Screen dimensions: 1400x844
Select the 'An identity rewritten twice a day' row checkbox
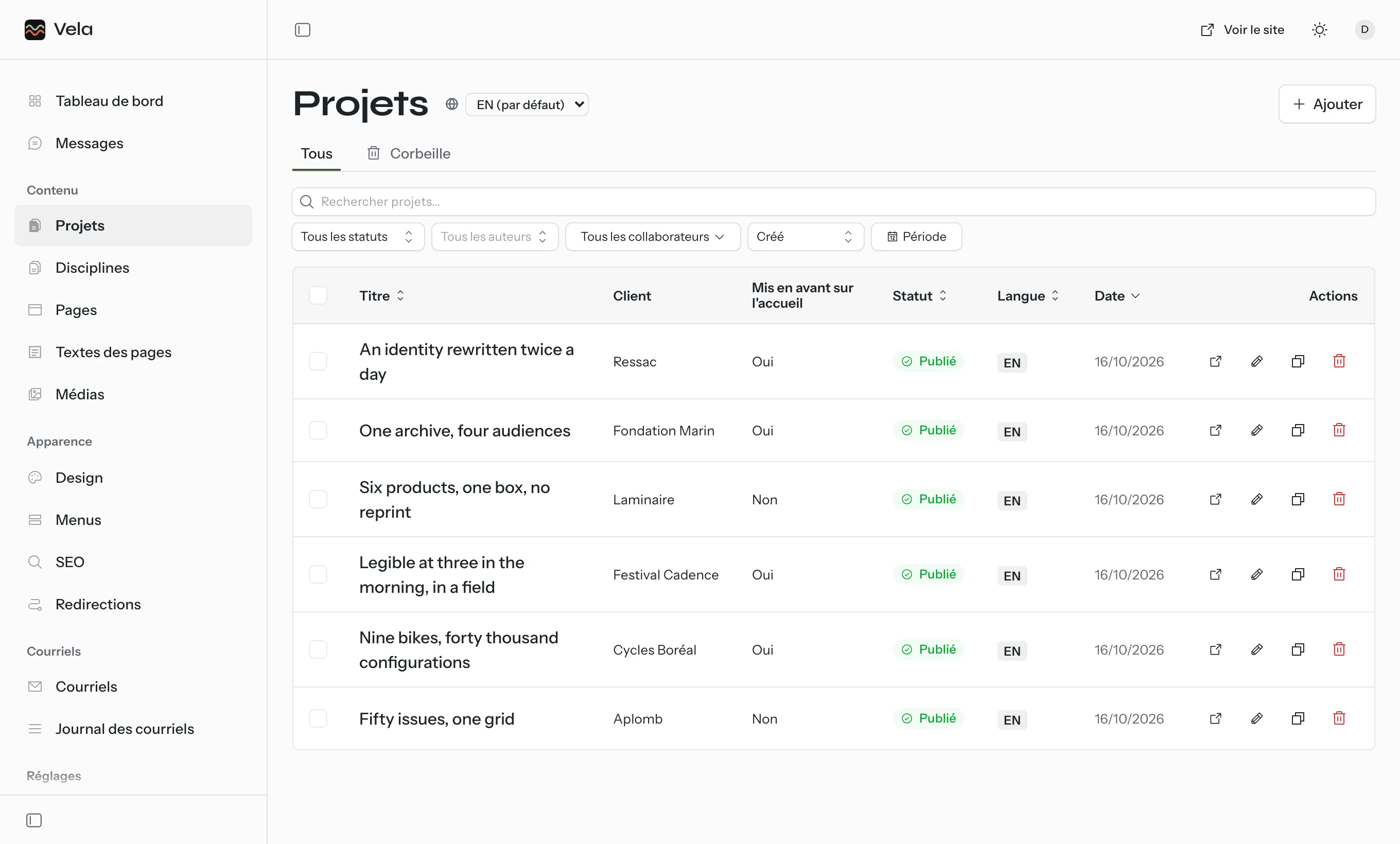point(318,361)
